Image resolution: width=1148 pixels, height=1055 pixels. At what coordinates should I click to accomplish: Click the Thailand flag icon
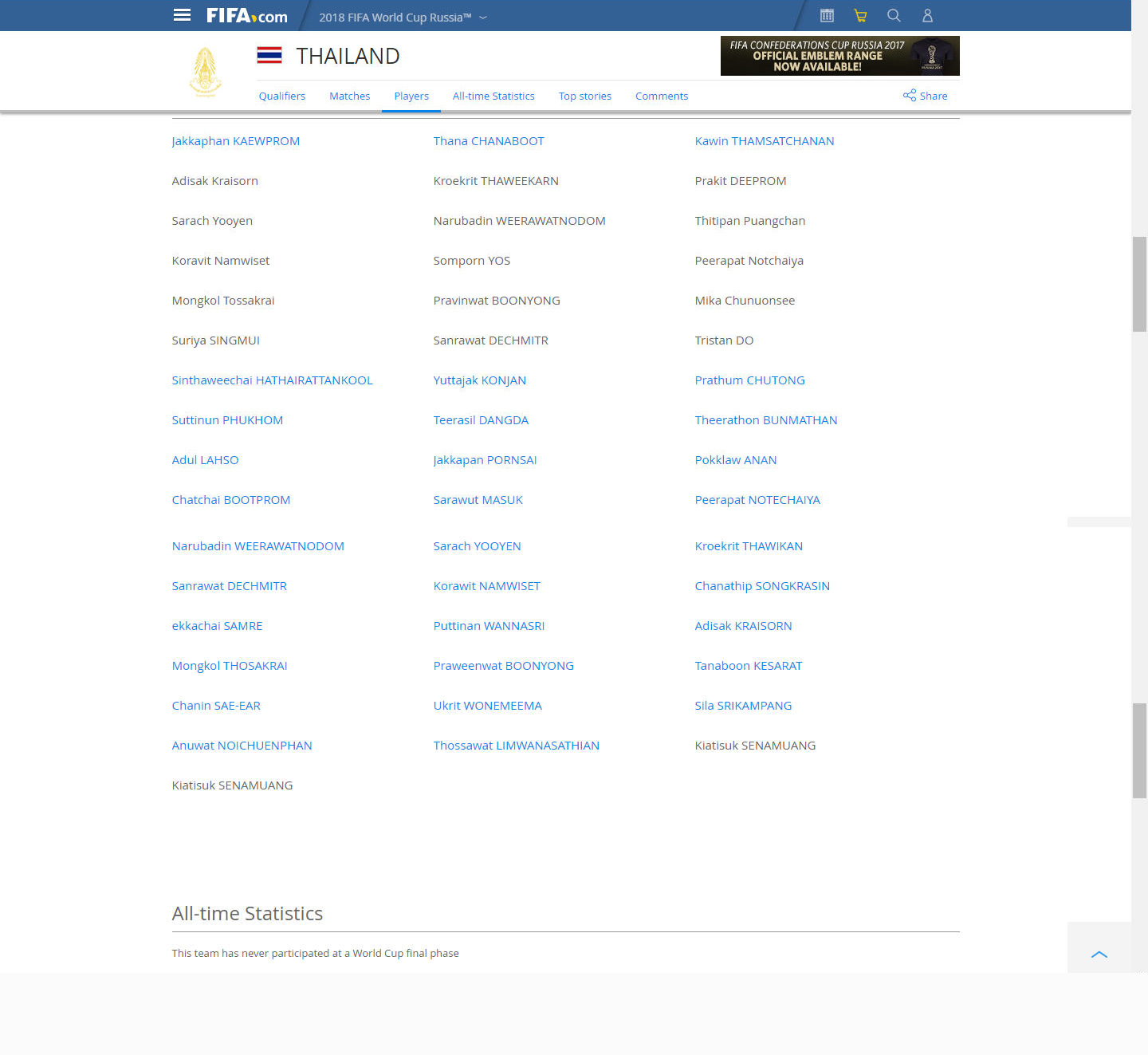click(269, 55)
